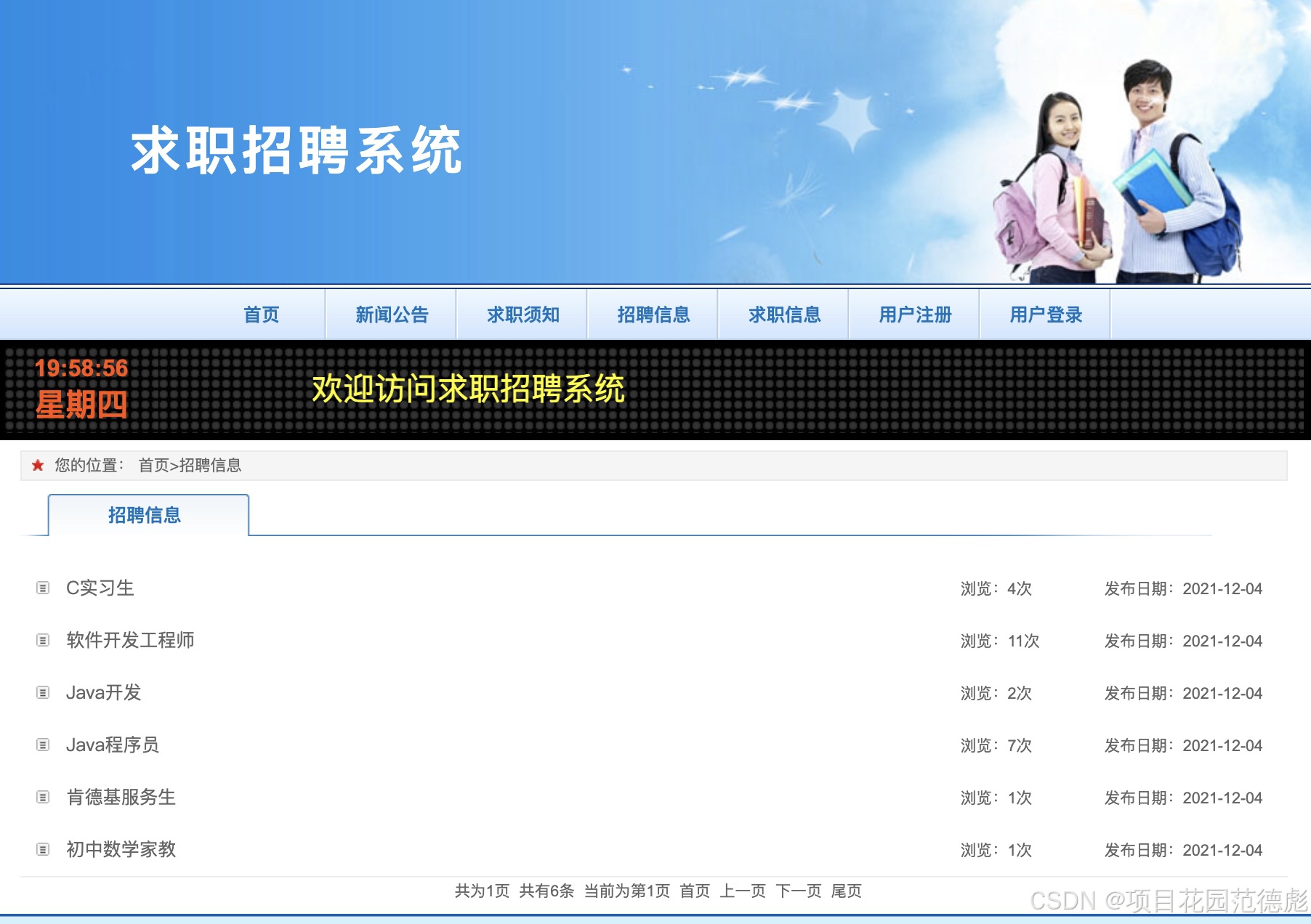
Task: Click the 共有6条 record count text
Action: (546, 891)
